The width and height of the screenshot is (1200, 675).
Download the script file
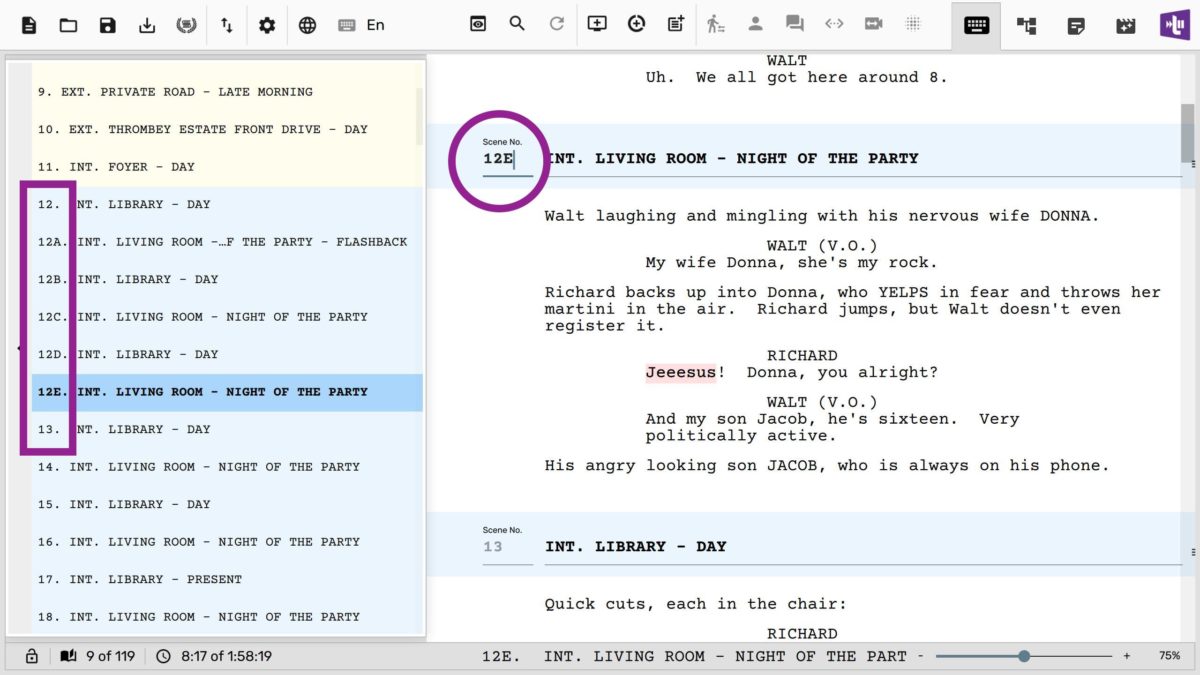(147, 25)
